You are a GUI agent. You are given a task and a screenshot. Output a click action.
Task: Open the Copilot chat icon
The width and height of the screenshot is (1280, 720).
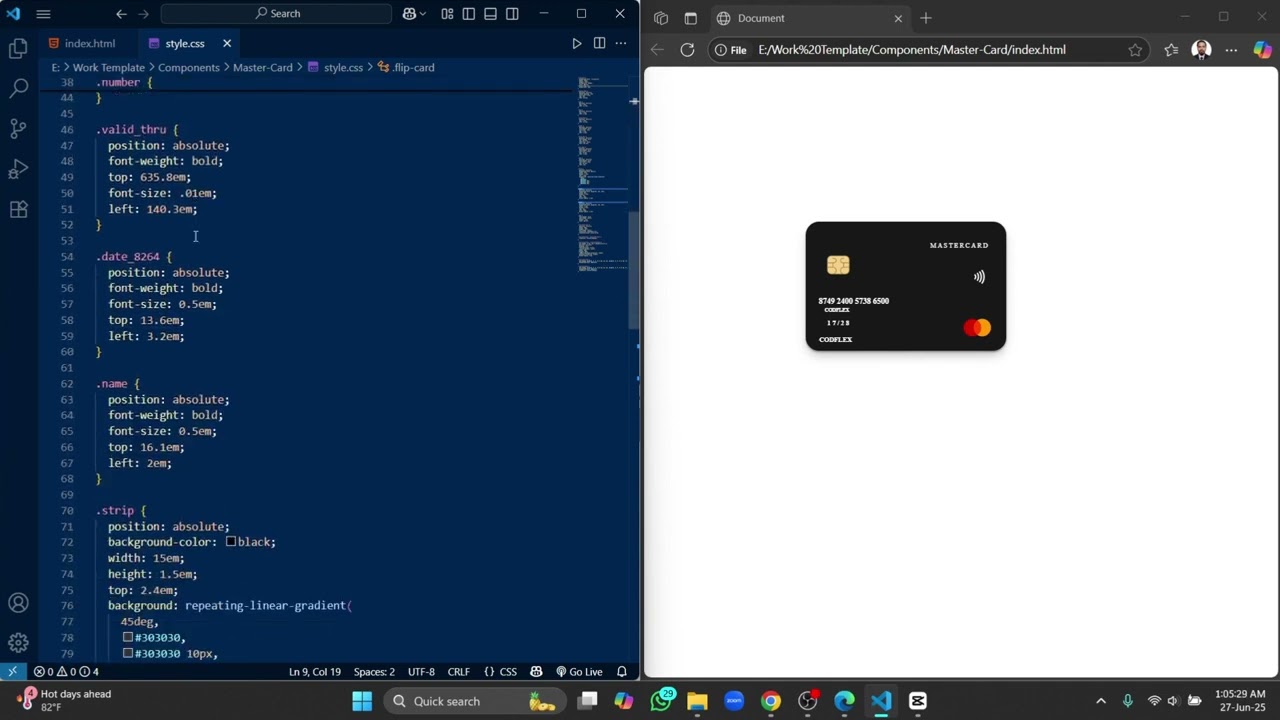coord(410,14)
